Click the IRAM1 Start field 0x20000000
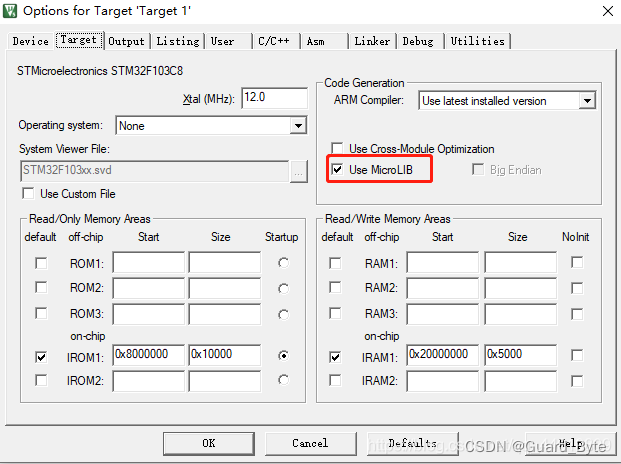 pos(442,355)
